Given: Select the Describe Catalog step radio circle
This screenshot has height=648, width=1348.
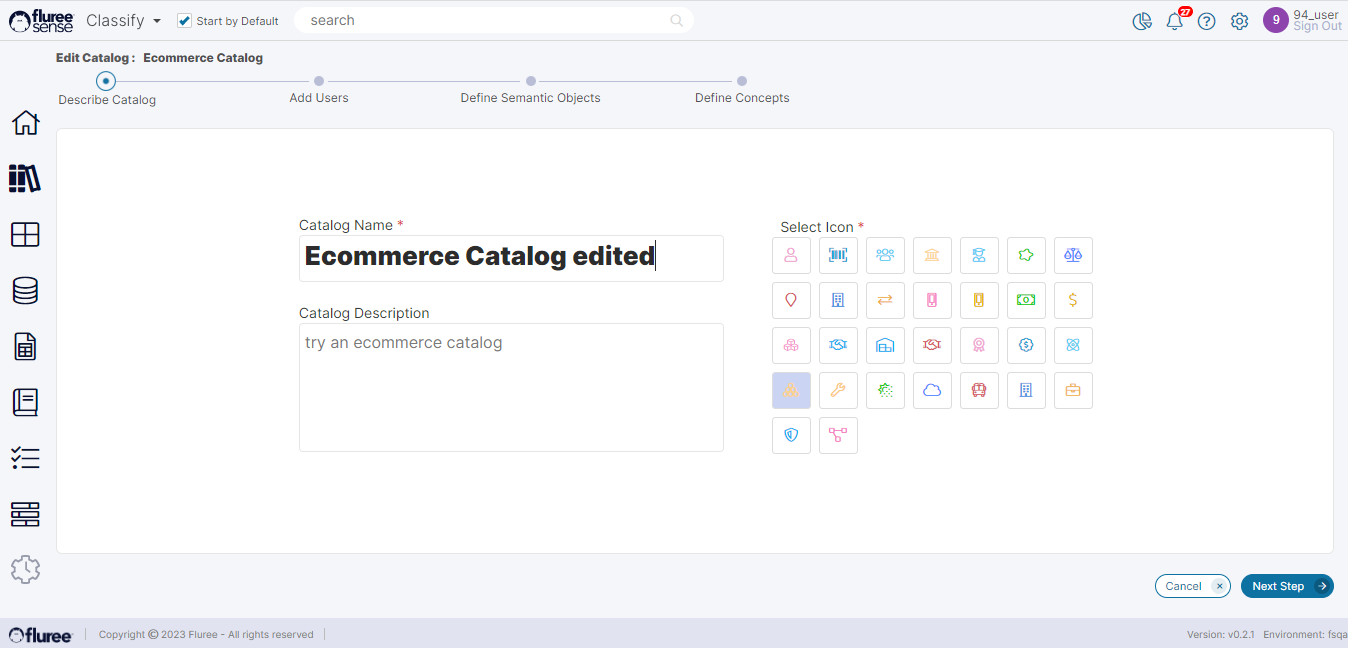Looking at the screenshot, I should click(106, 81).
